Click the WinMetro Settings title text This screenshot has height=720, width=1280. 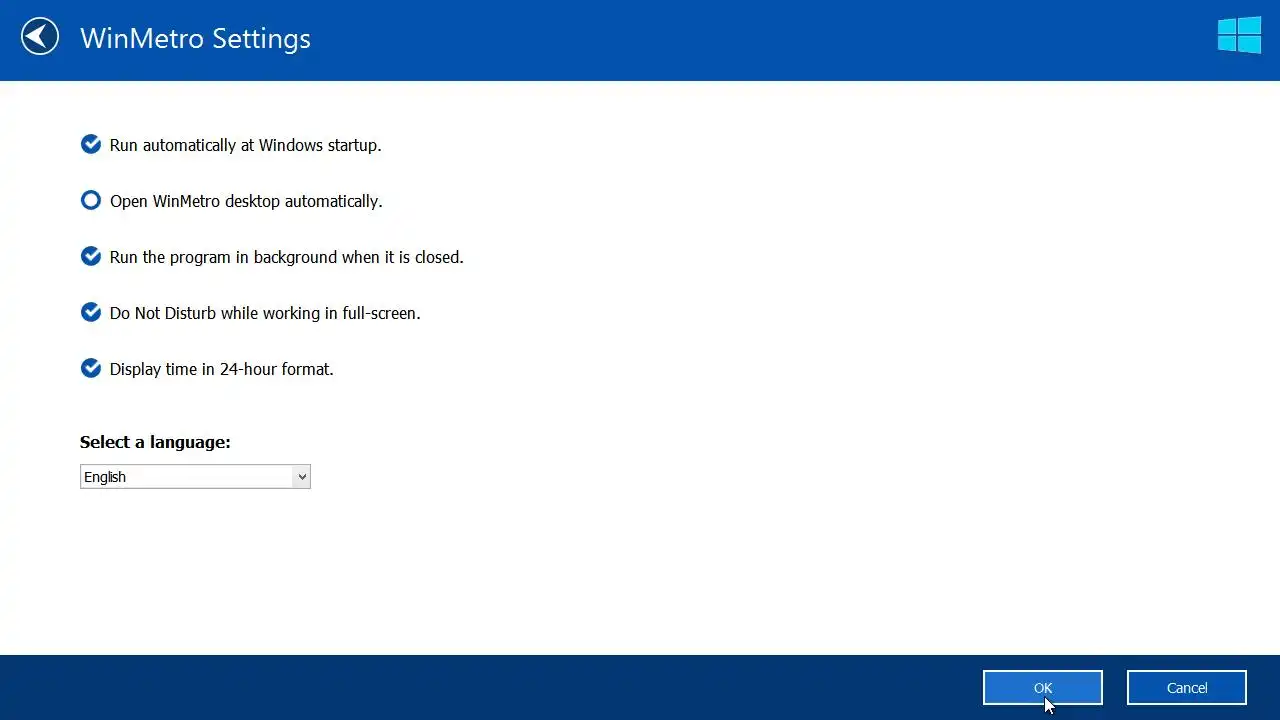coord(195,38)
